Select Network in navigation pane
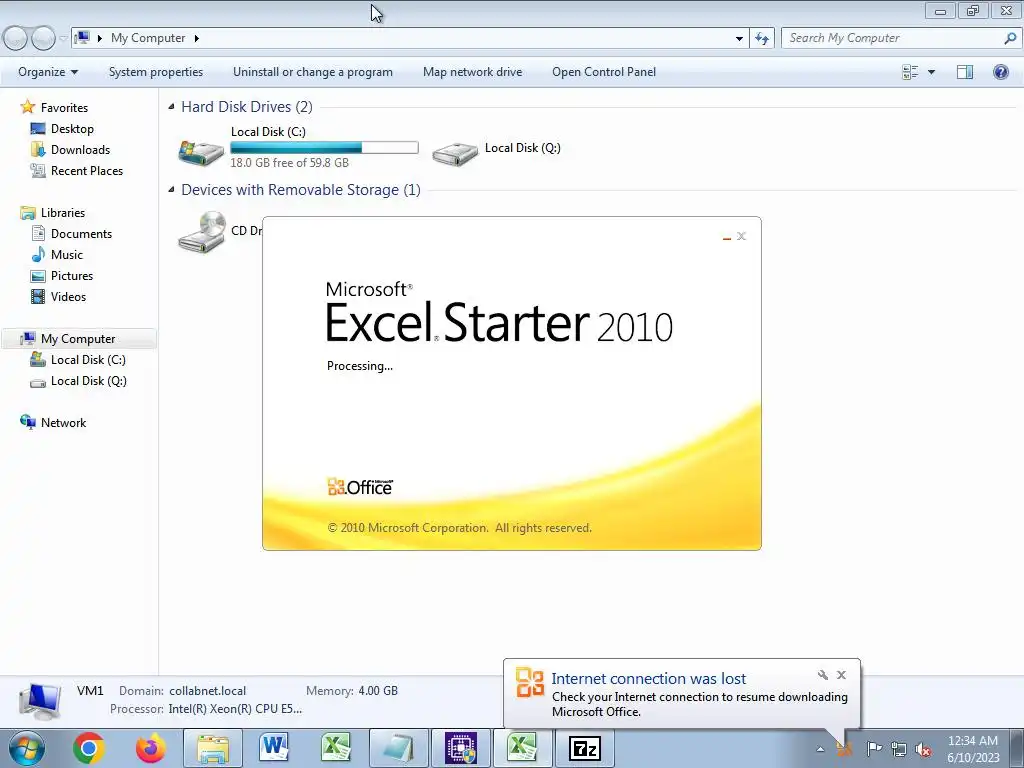1024x768 pixels. point(63,423)
